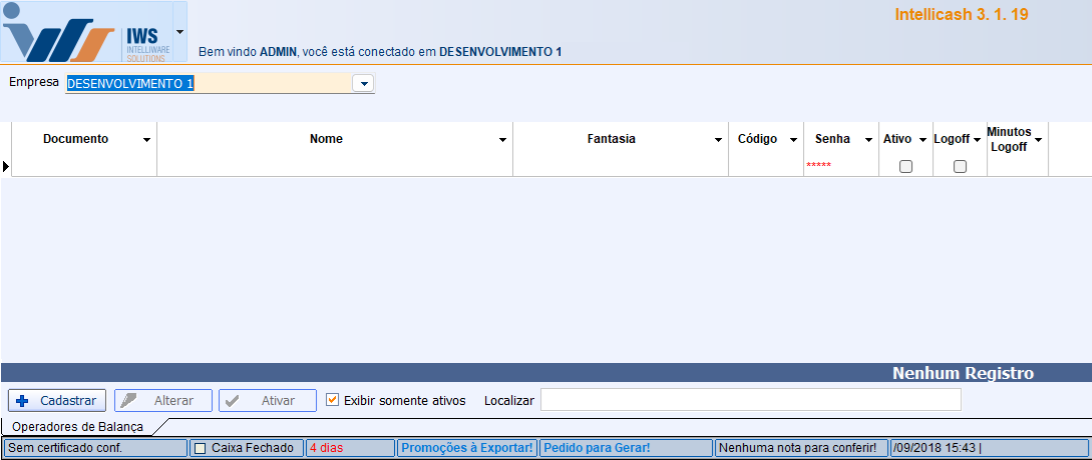Image resolution: width=1092 pixels, height=460 pixels.
Task: Click the row indicator arrow in grid
Action: [x=6, y=166]
